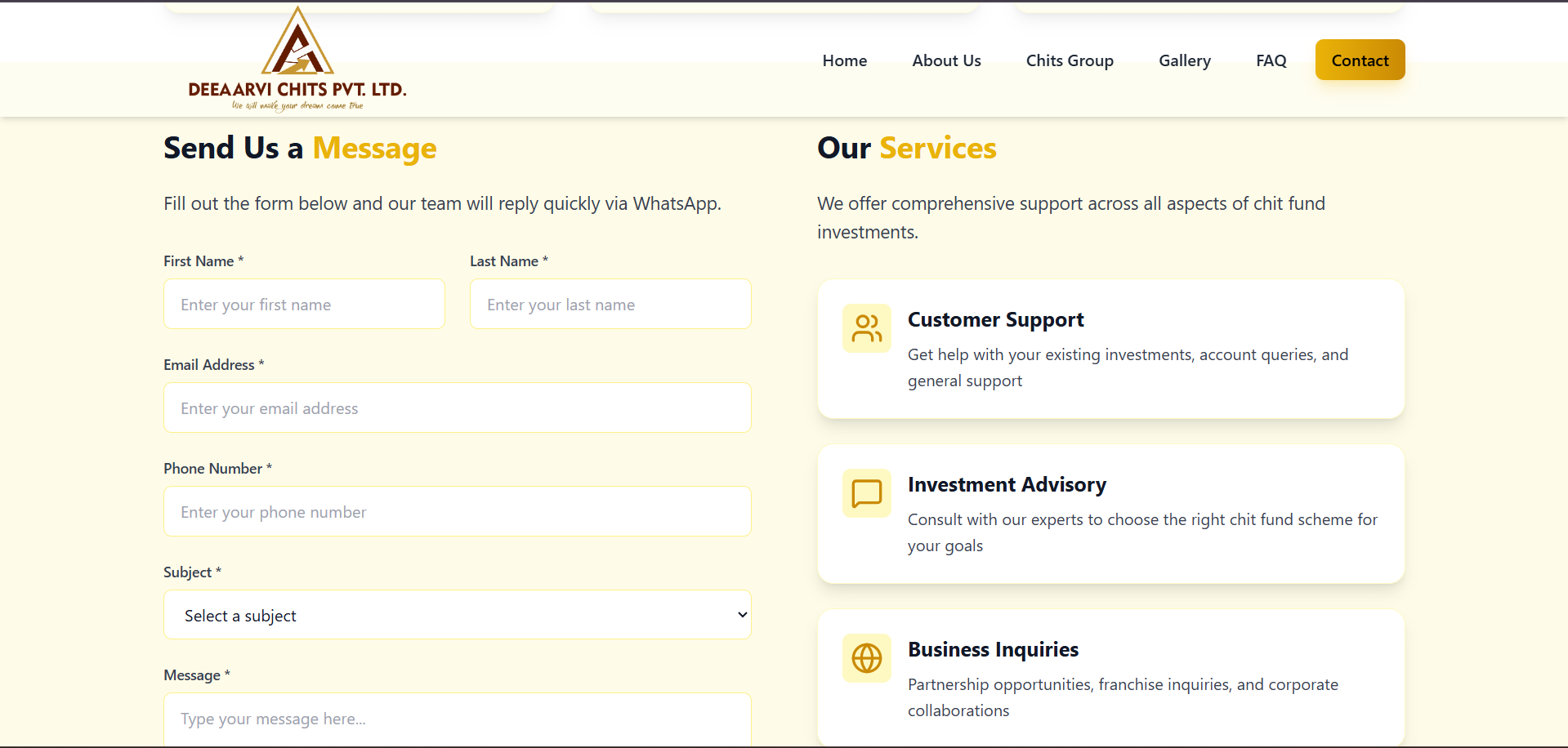Focus the First Name input field
Image resolution: width=1568 pixels, height=748 pixels.
pos(304,305)
